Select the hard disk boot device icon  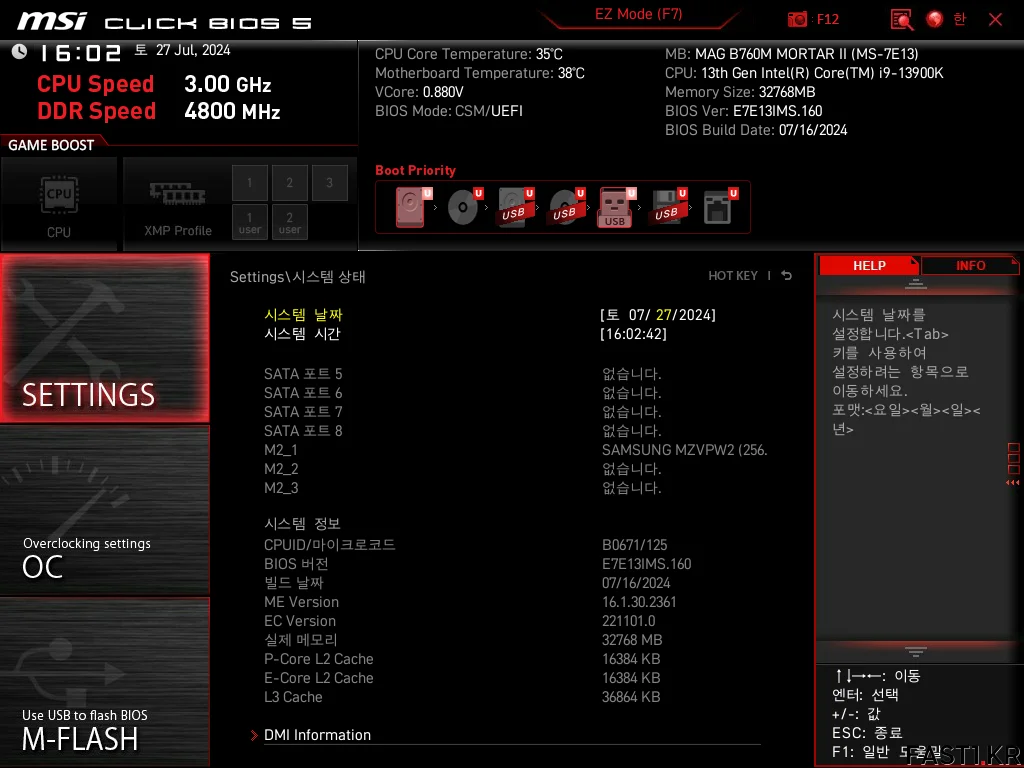[411, 207]
